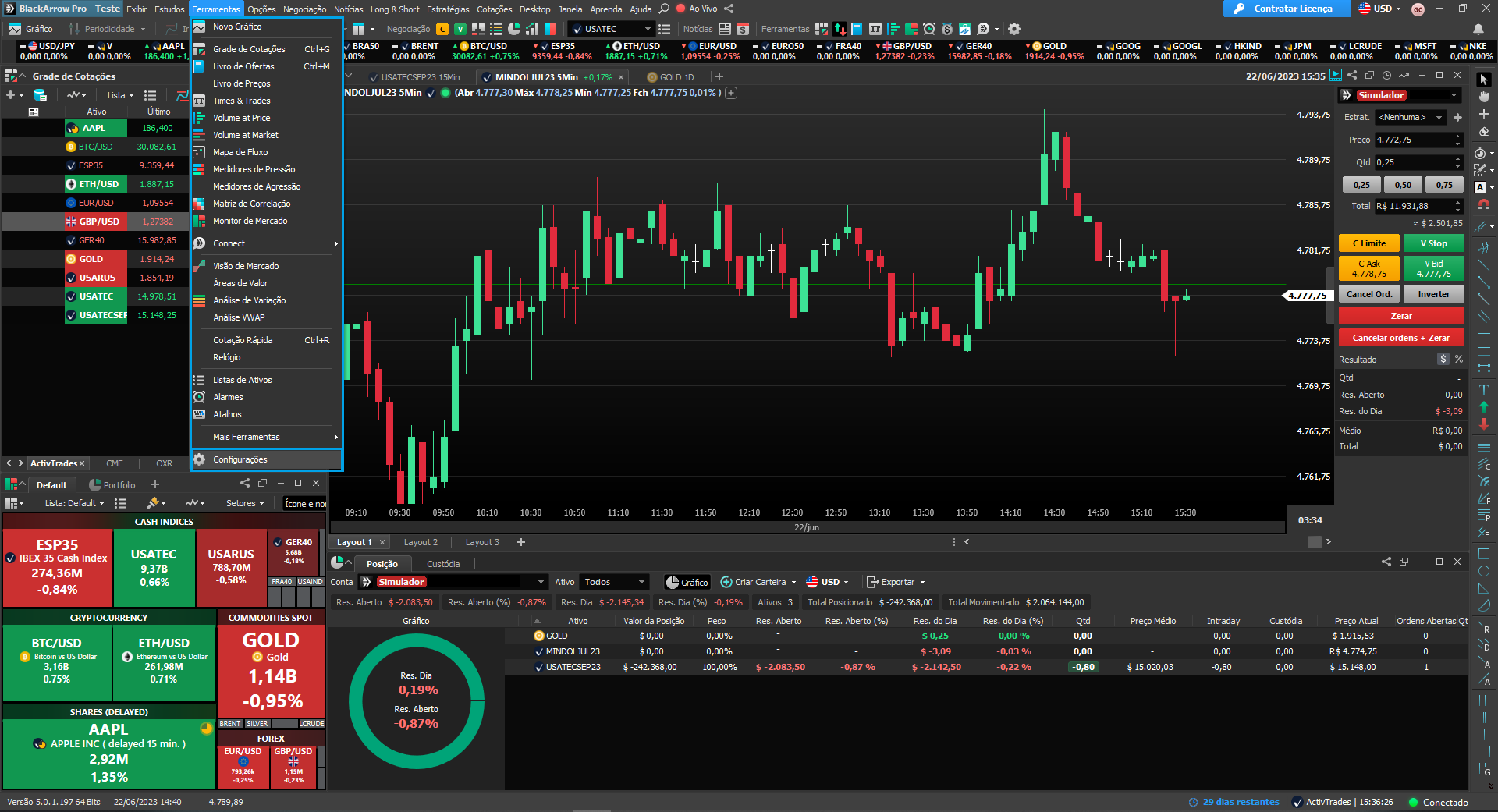Screen dimensions: 1498x812
Task: Open the alarm clock tool icon in toolbar
Action: click(928, 29)
